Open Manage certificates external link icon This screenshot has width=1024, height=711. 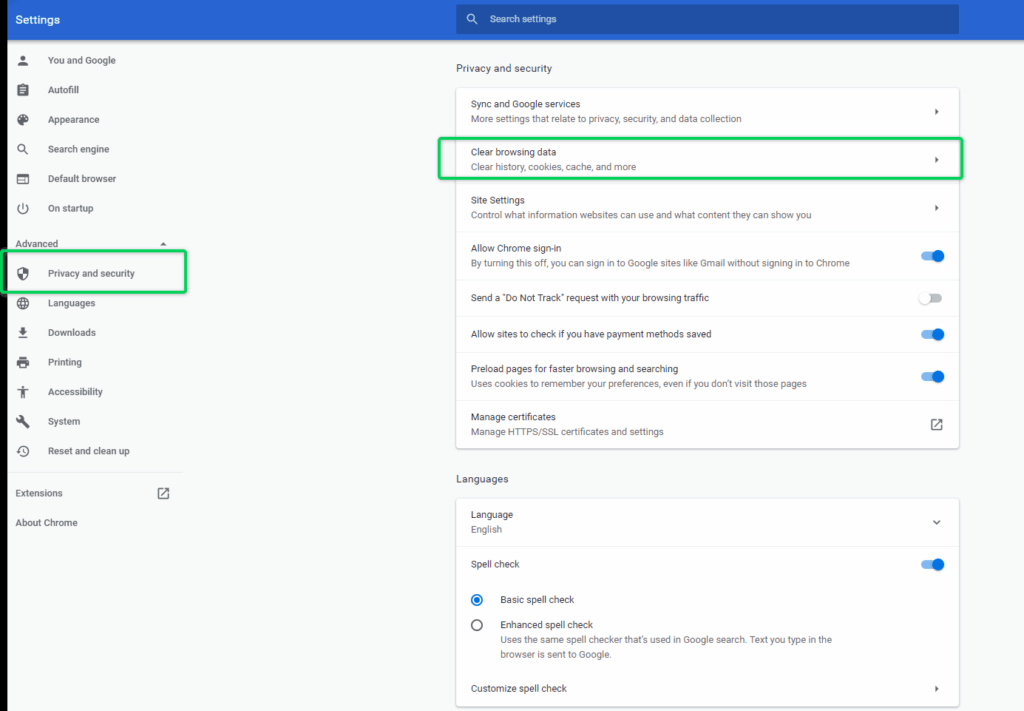click(936, 424)
